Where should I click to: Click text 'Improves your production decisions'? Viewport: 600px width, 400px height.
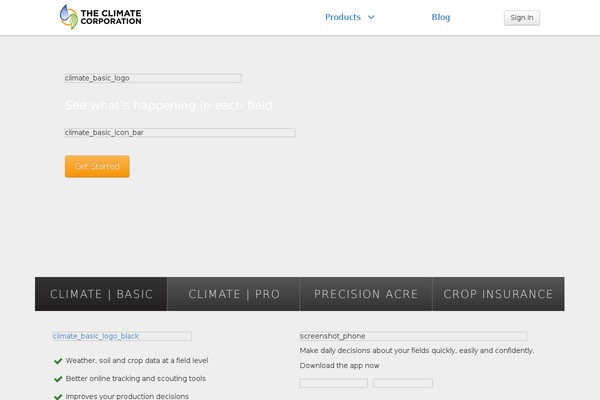click(x=127, y=396)
